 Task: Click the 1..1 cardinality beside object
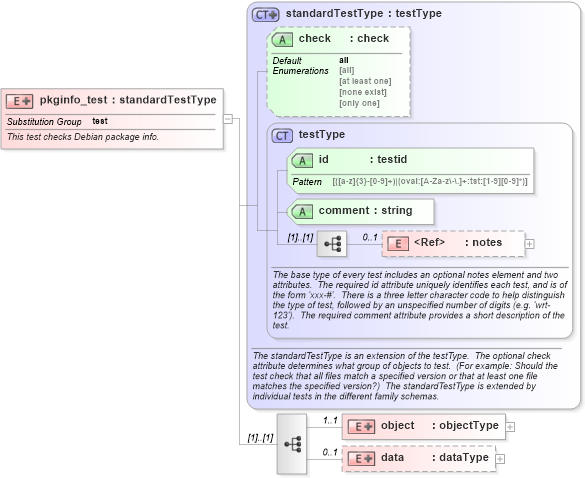pos(330,421)
